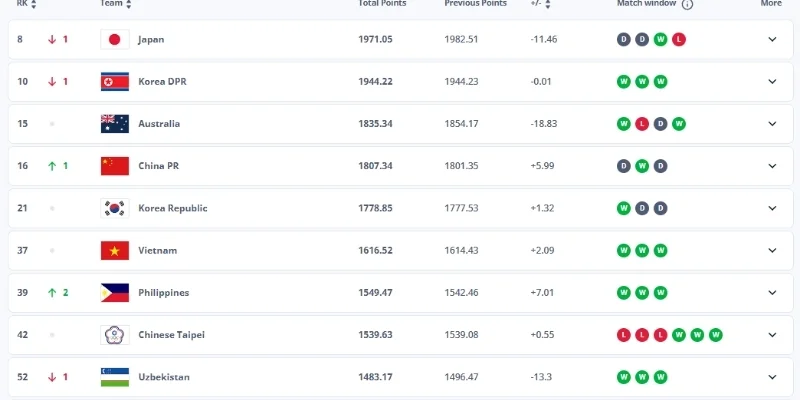Click the Australia flag icon

(x=114, y=124)
